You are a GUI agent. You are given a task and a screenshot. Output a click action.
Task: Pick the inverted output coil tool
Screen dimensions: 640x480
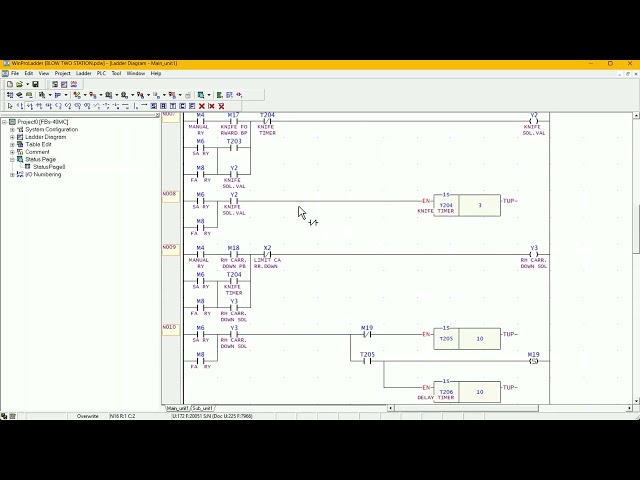[x=68, y=106]
